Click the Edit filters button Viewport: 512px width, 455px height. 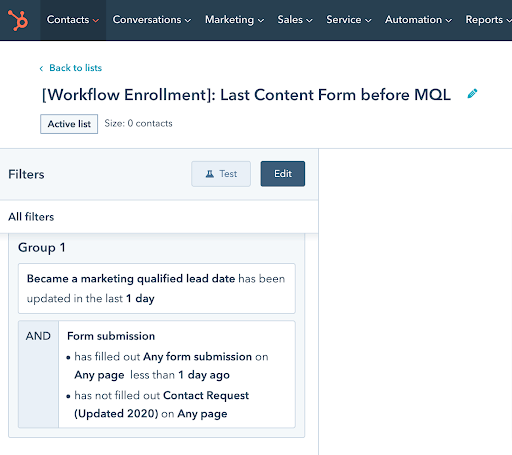pos(283,174)
